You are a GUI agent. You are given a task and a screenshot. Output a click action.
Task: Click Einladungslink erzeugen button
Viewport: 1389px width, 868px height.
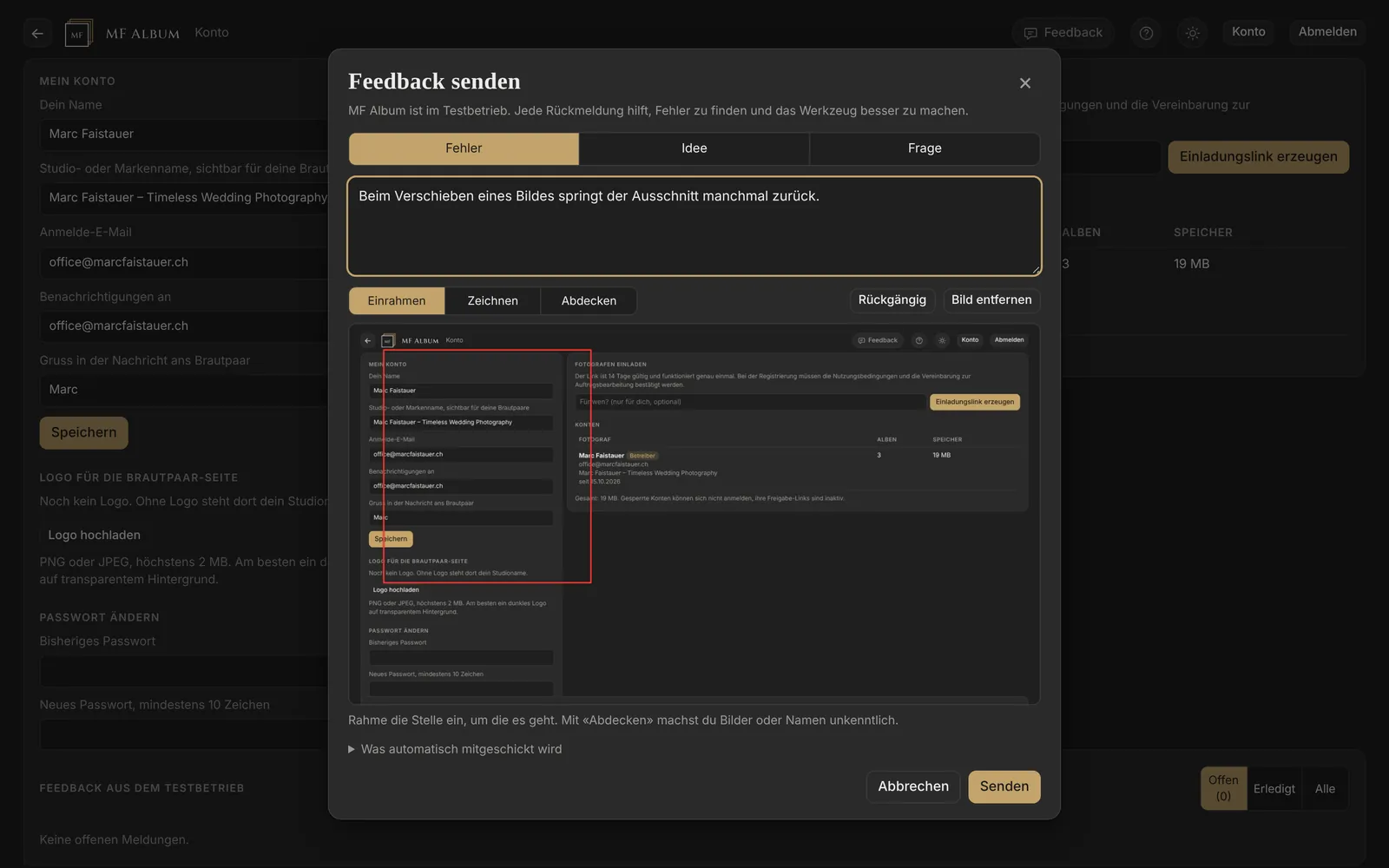[1258, 157]
